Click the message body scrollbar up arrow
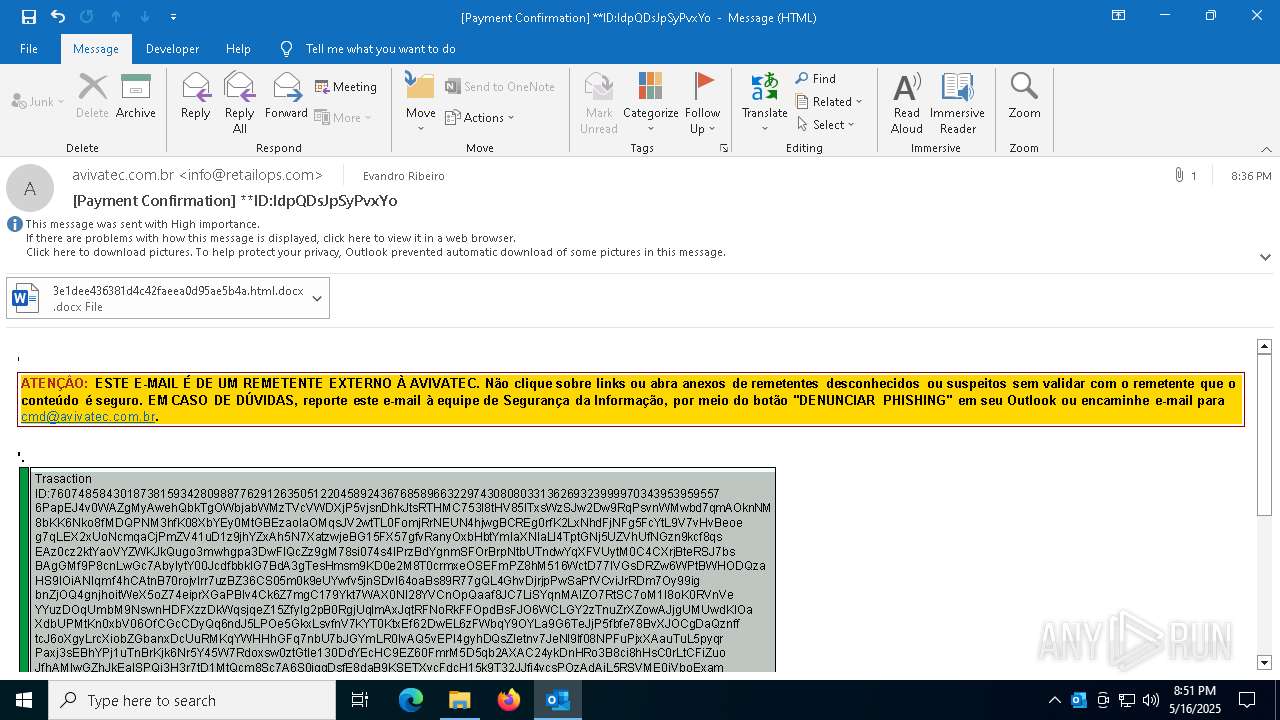This screenshot has height=720, width=1280. (x=1264, y=346)
